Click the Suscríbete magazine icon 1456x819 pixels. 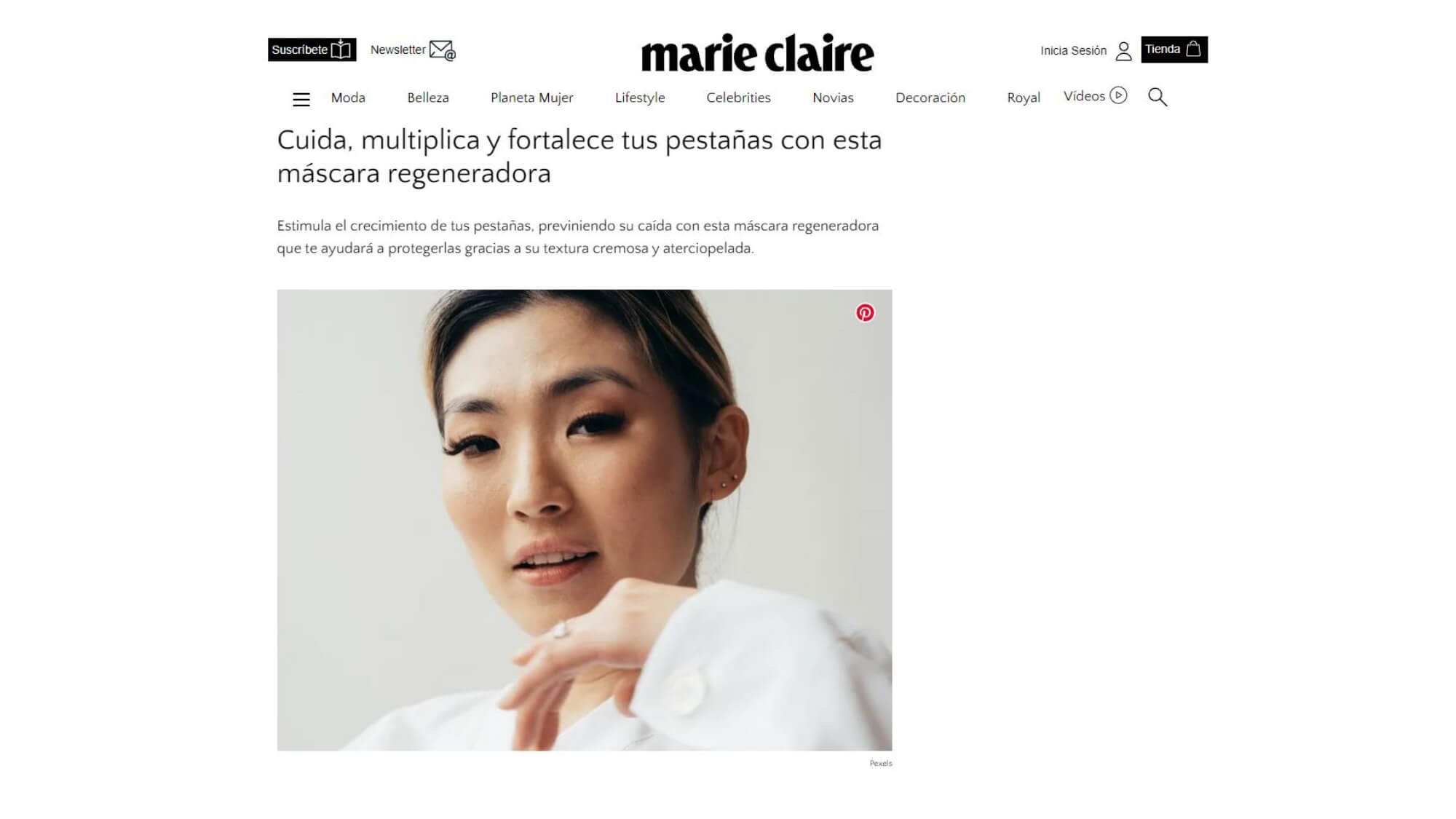click(341, 50)
